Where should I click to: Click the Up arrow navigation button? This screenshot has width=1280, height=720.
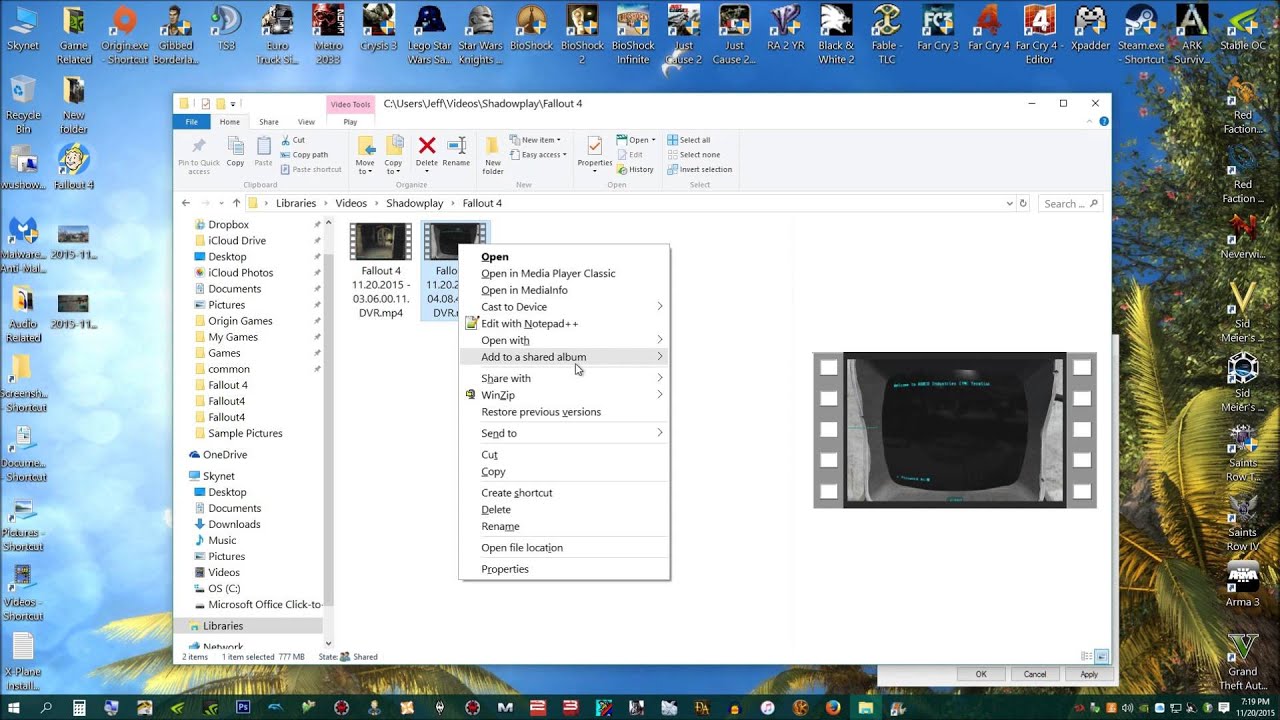tap(236, 203)
